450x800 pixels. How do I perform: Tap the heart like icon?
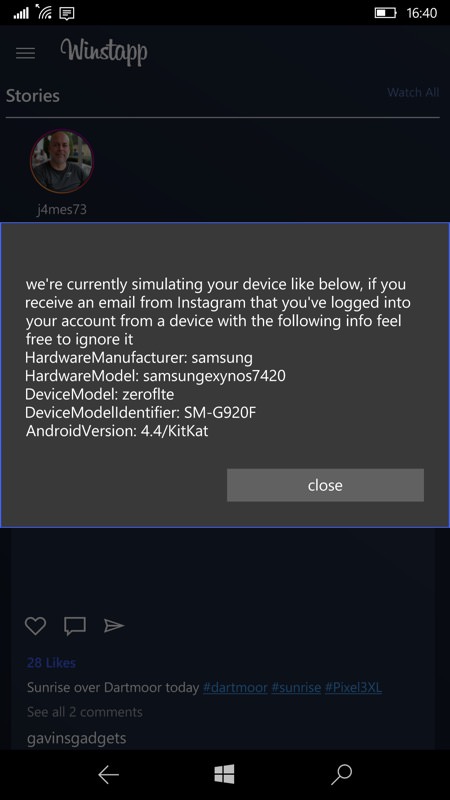coord(35,626)
